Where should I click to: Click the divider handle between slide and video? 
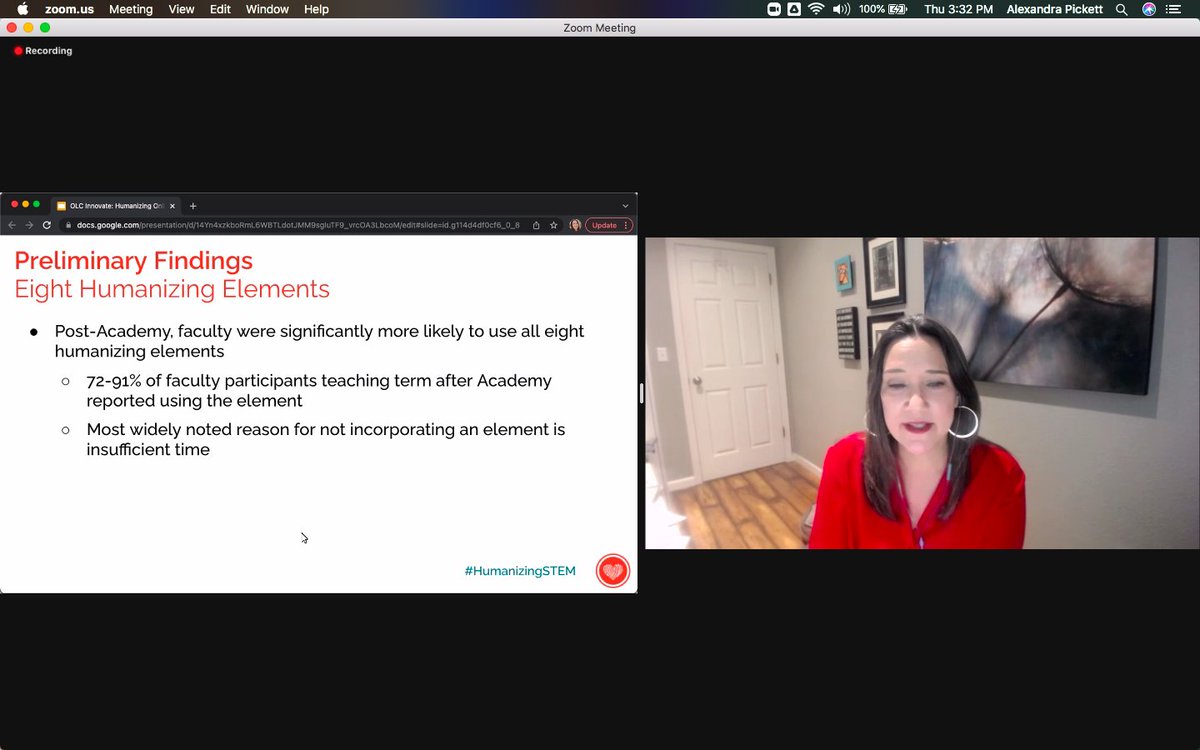coord(641,393)
